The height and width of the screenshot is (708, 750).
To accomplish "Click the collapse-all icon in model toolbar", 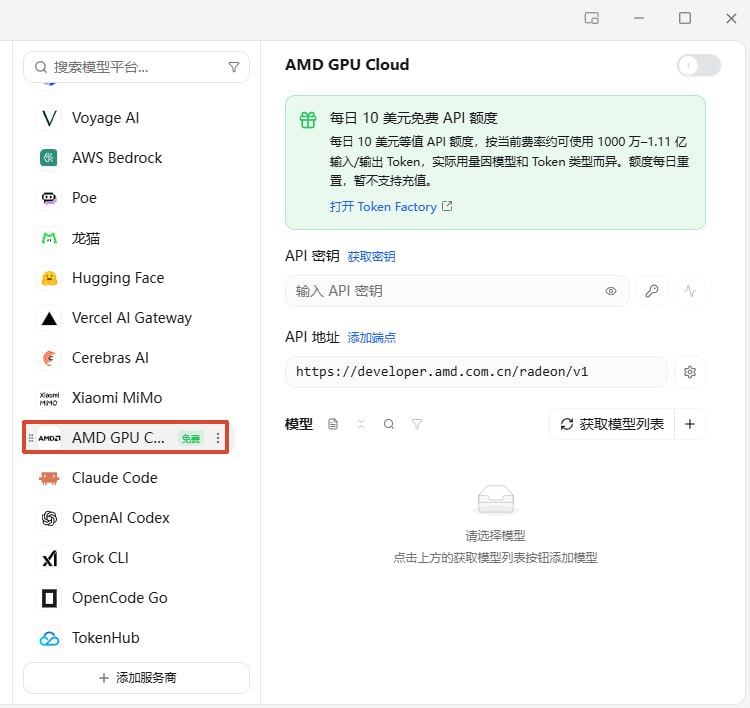I will [x=361, y=424].
